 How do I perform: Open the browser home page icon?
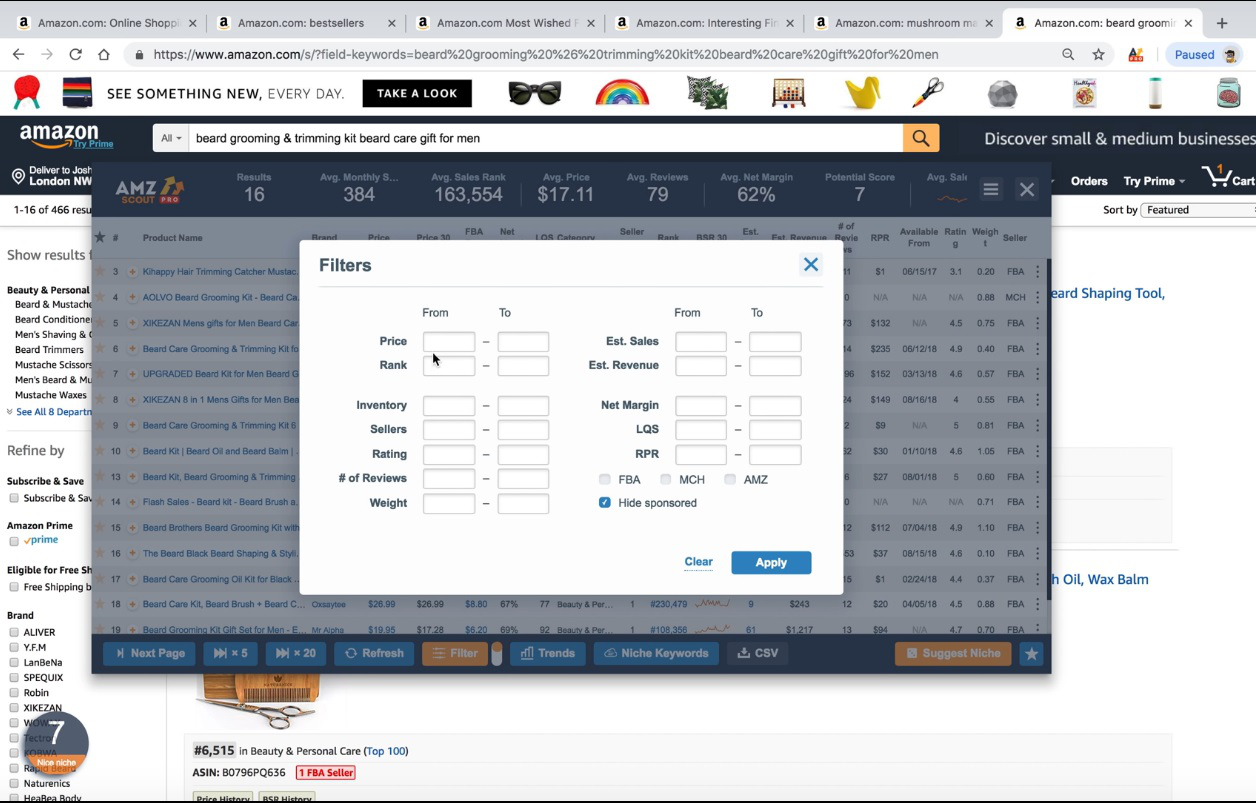click(x=104, y=55)
